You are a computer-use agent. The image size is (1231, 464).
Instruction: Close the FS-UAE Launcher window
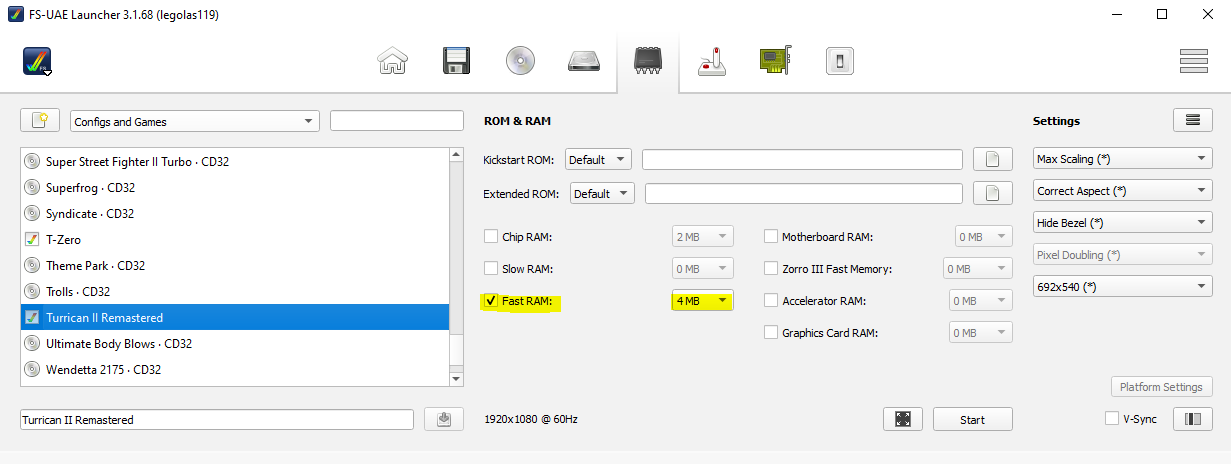point(1207,14)
